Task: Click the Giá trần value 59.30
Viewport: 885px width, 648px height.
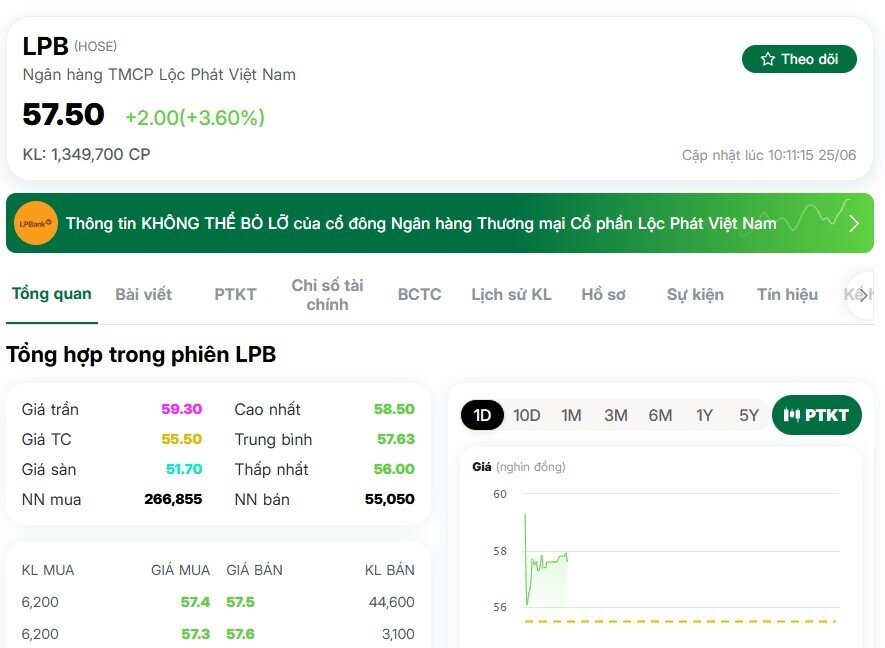Action: pyautogui.click(x=181, y=409)
